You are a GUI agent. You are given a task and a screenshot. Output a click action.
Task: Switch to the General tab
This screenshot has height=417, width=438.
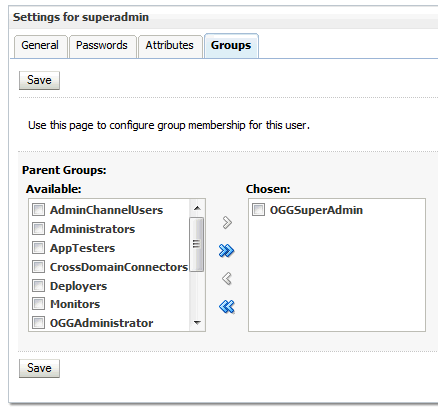[x=40, y=45]
